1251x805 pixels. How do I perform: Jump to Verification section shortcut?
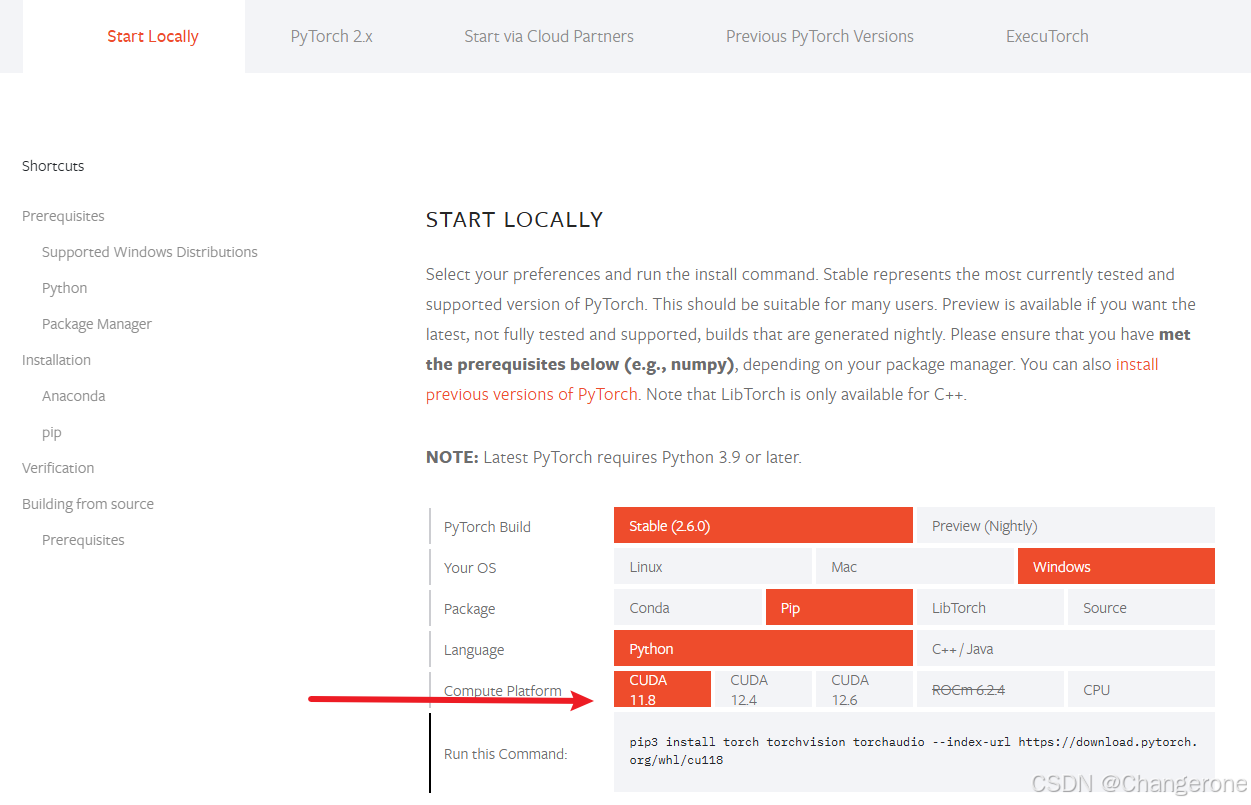[58, 468]
